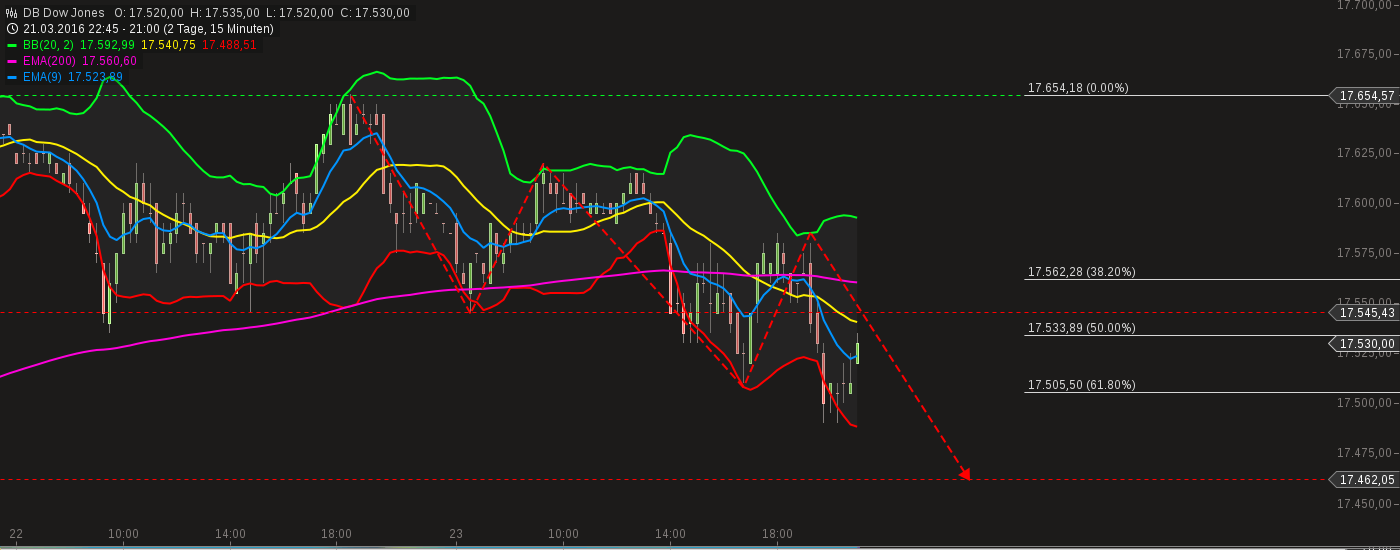The height and width of the screenshot is (550, 1400).
Task: Click the 18:00 label after date 23
Action: coord(777,534)
